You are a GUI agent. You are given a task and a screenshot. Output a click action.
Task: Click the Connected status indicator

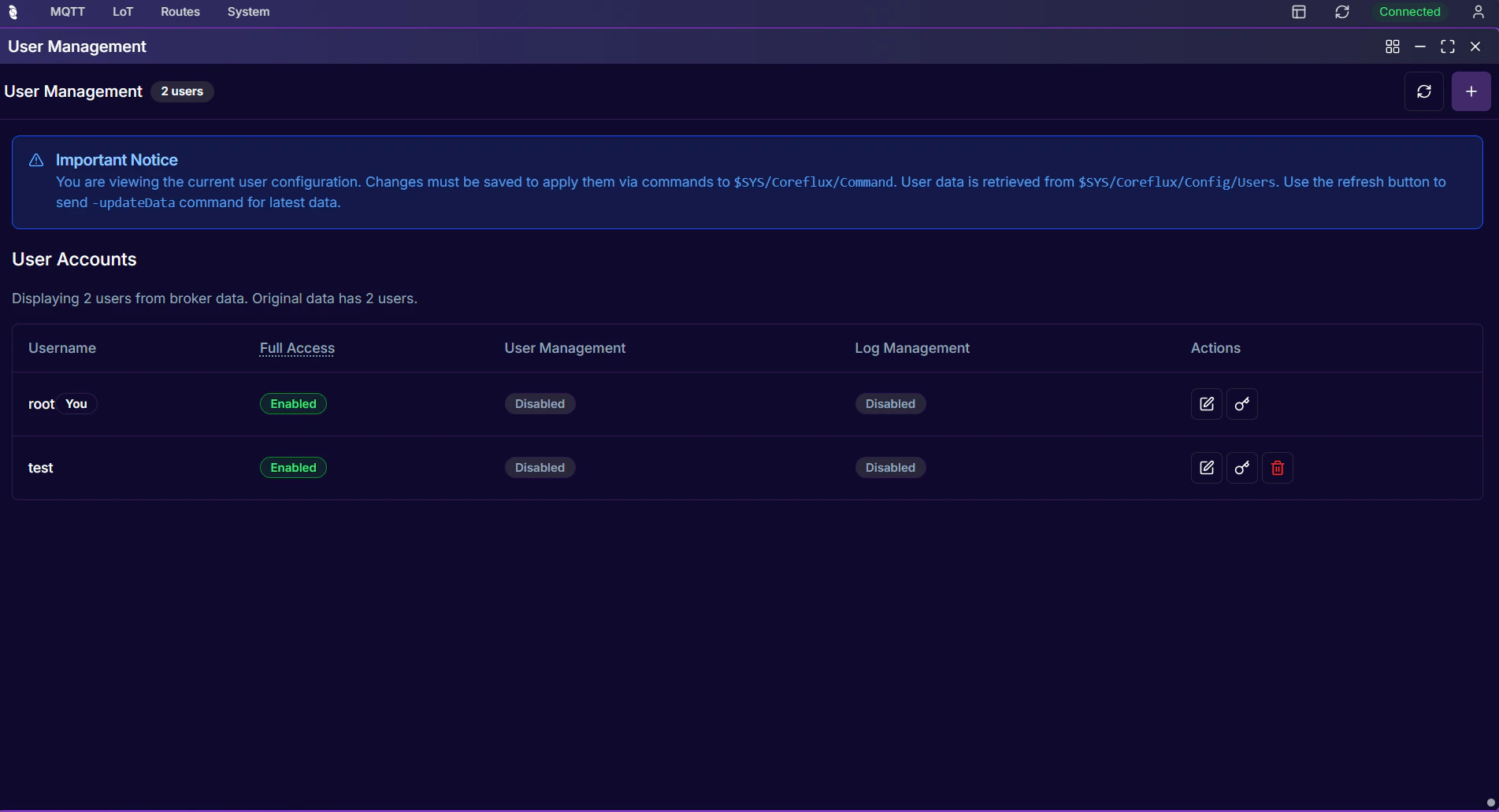pyautogui.click(x=1410, y=12)
